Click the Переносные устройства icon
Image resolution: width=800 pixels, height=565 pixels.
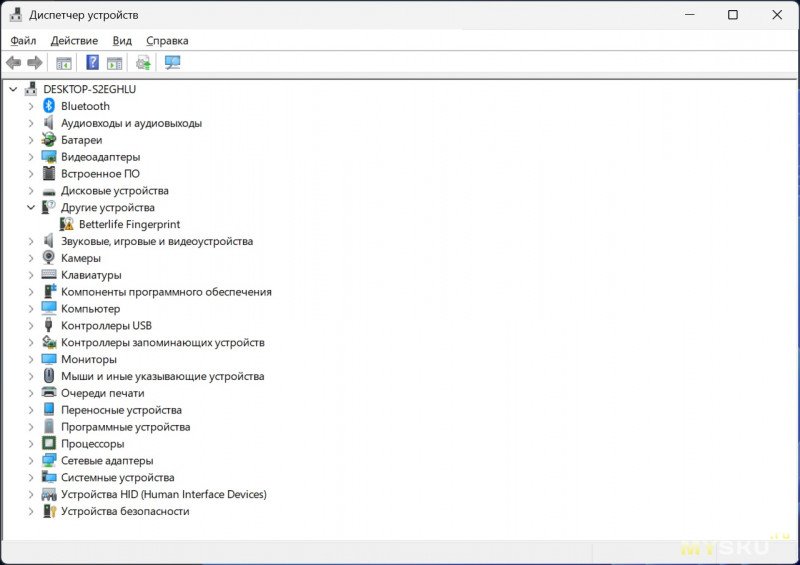click(x=48, y=409)
